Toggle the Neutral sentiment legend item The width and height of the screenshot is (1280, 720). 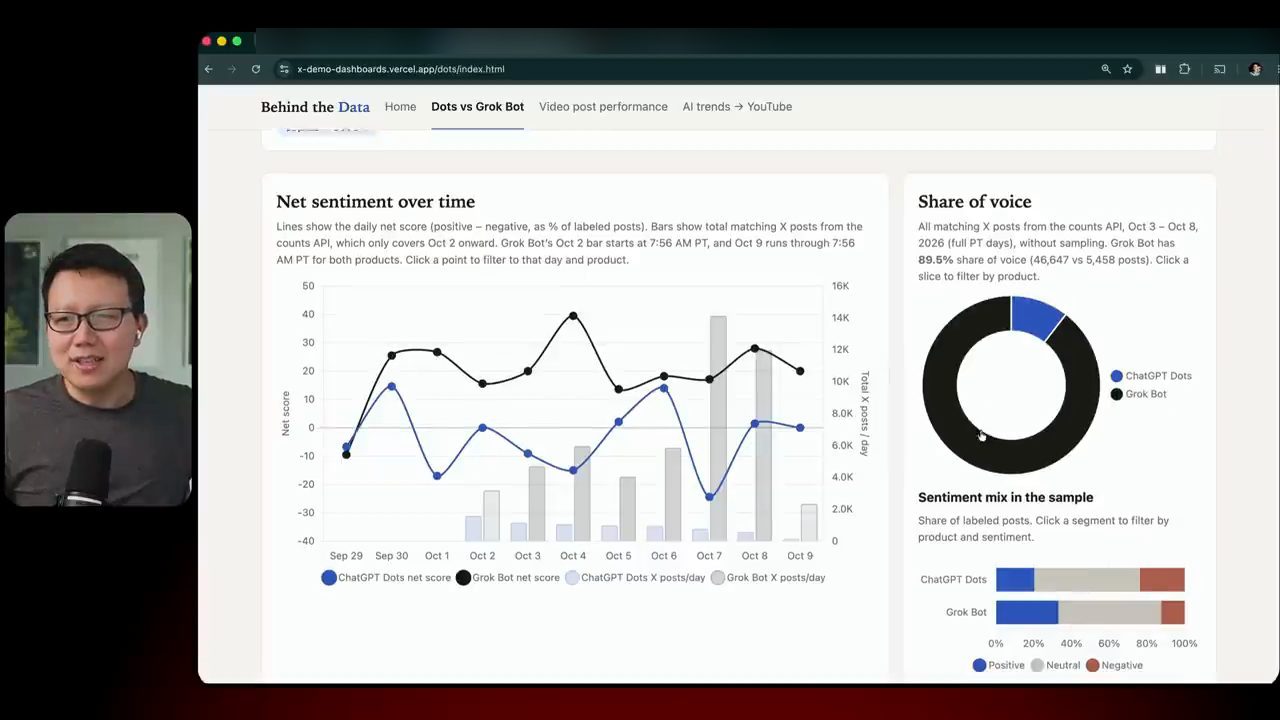(1056, 665)
